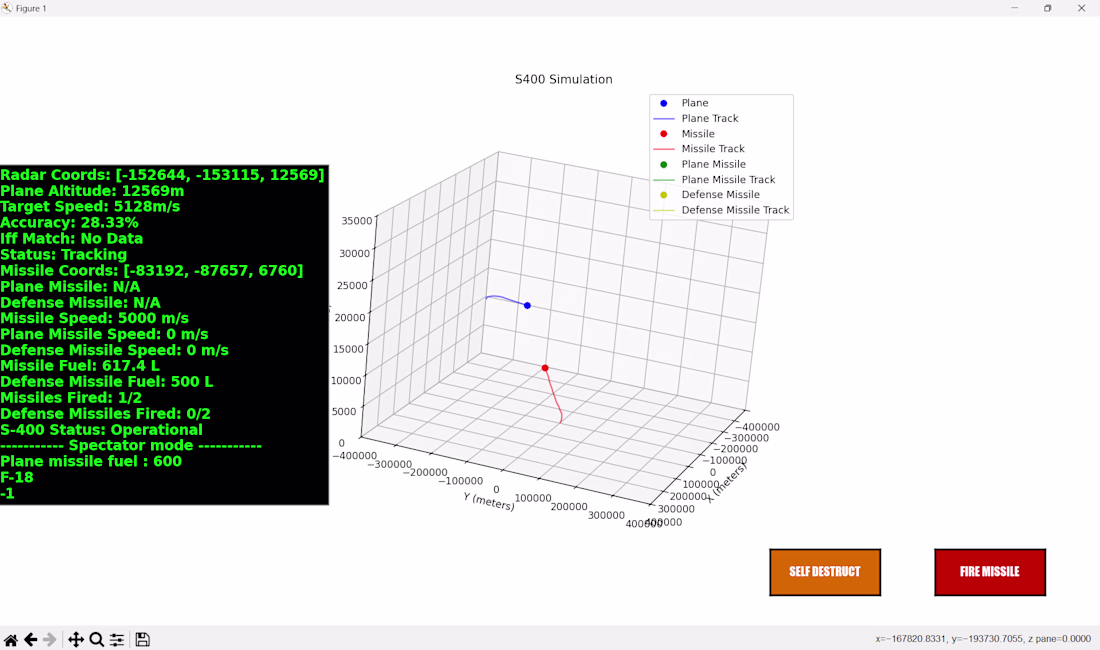This screenshot has height=650, width=1100.
Task: Click the Accuracy: 28.33% line
Action: tap(69, 223)
